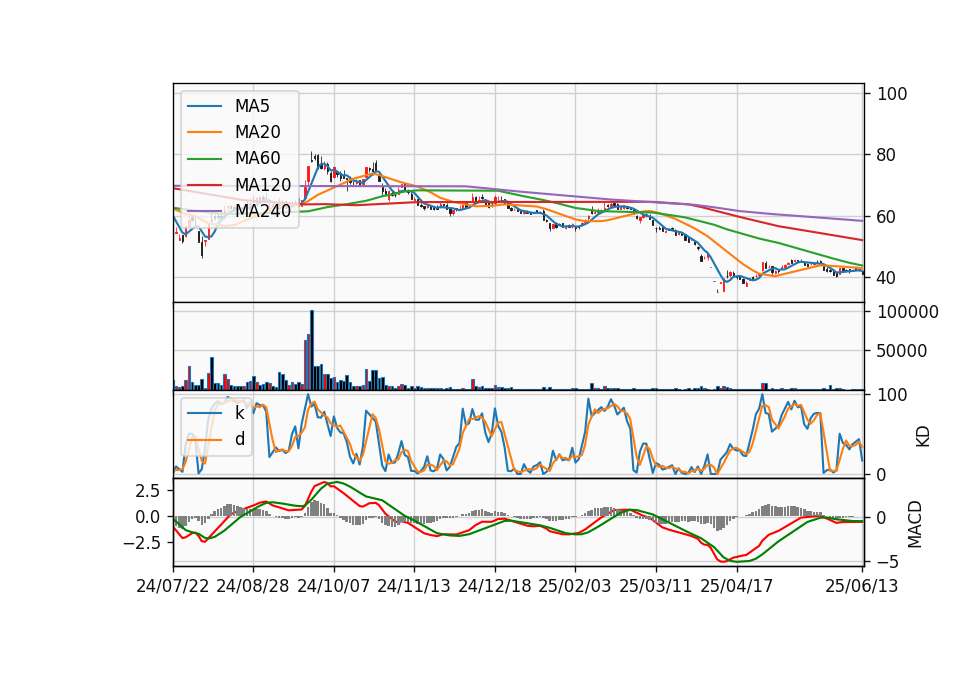960x690 pixels.
Task: Click the MA240 legend label
Action: tap(263, 211)
